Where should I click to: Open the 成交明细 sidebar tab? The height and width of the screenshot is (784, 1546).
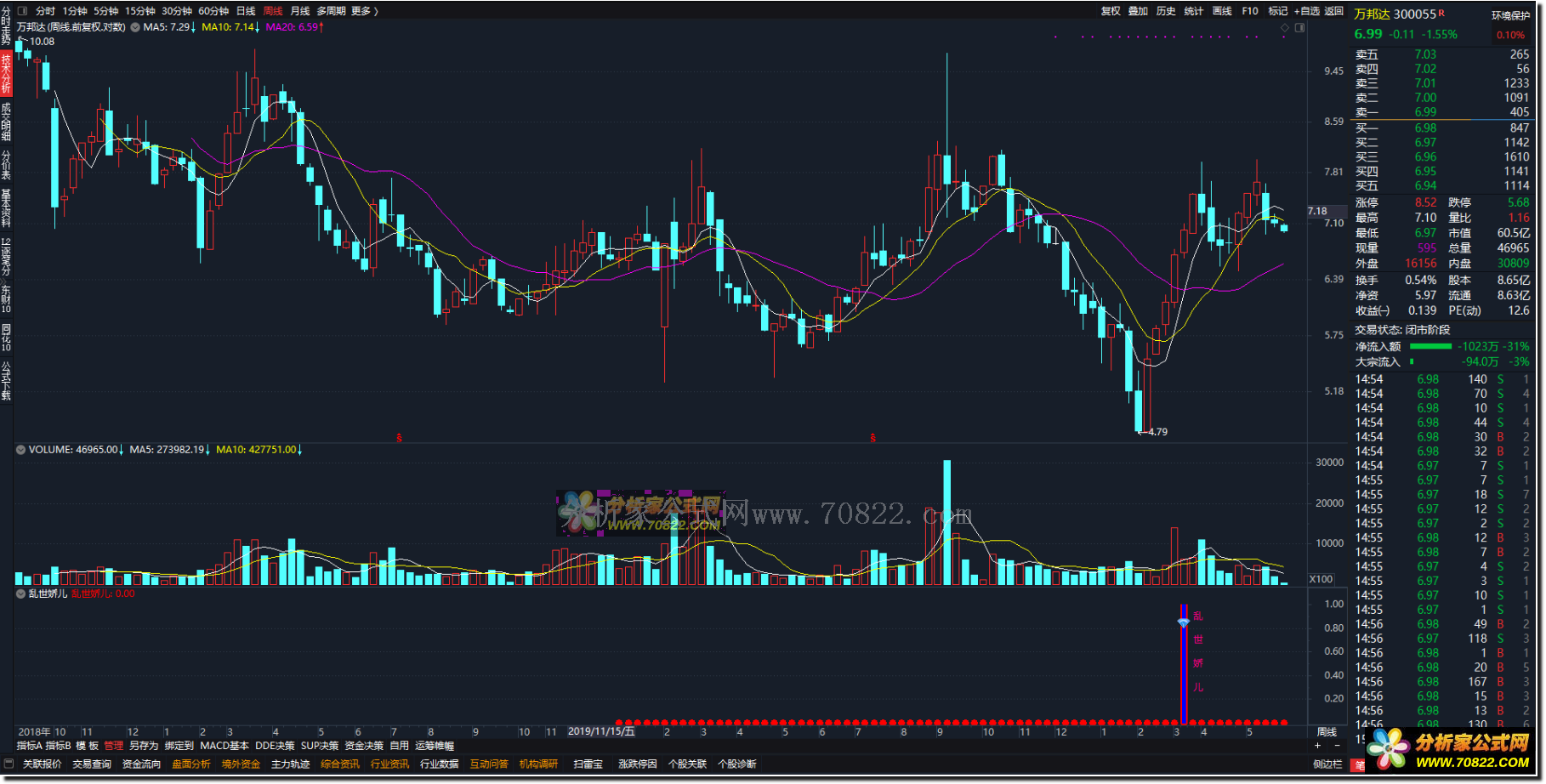(x=6, y=122)
